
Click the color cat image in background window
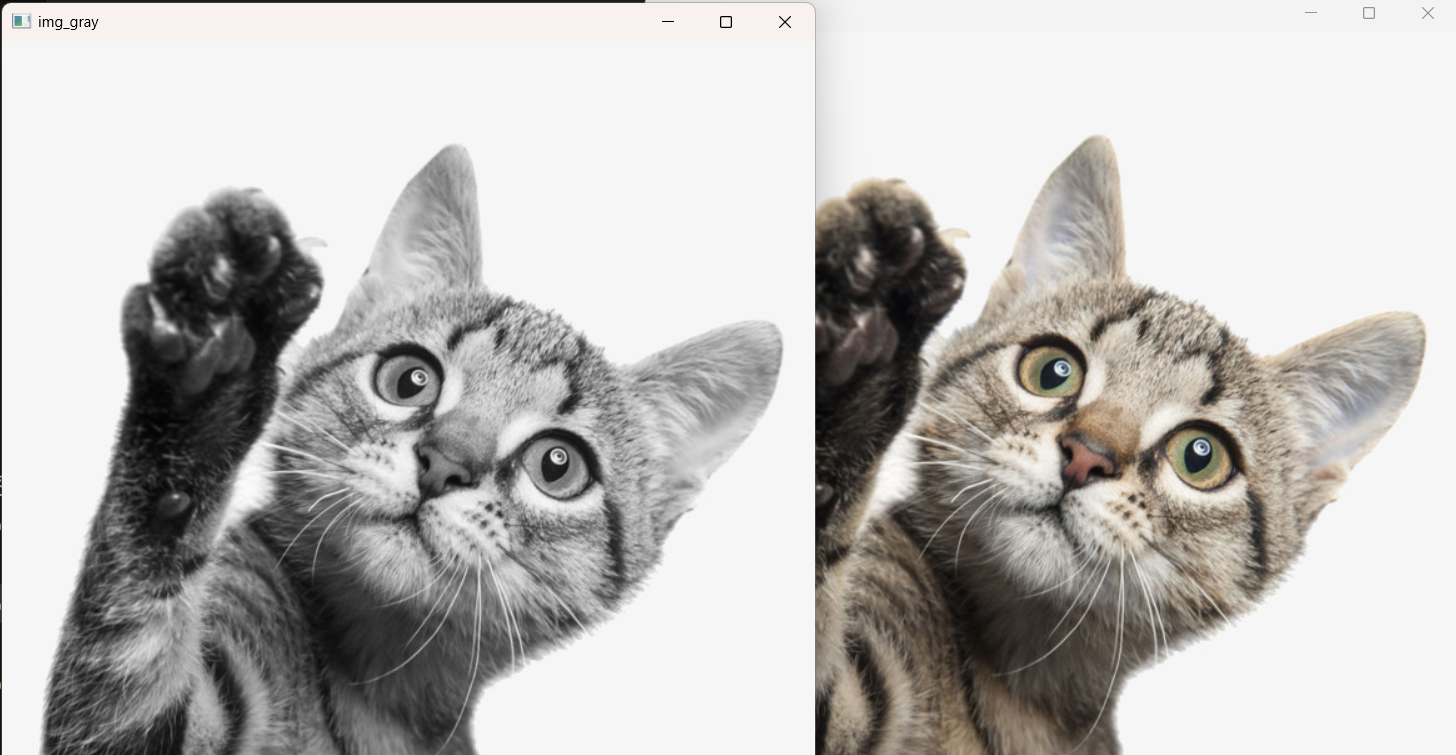1135,393
